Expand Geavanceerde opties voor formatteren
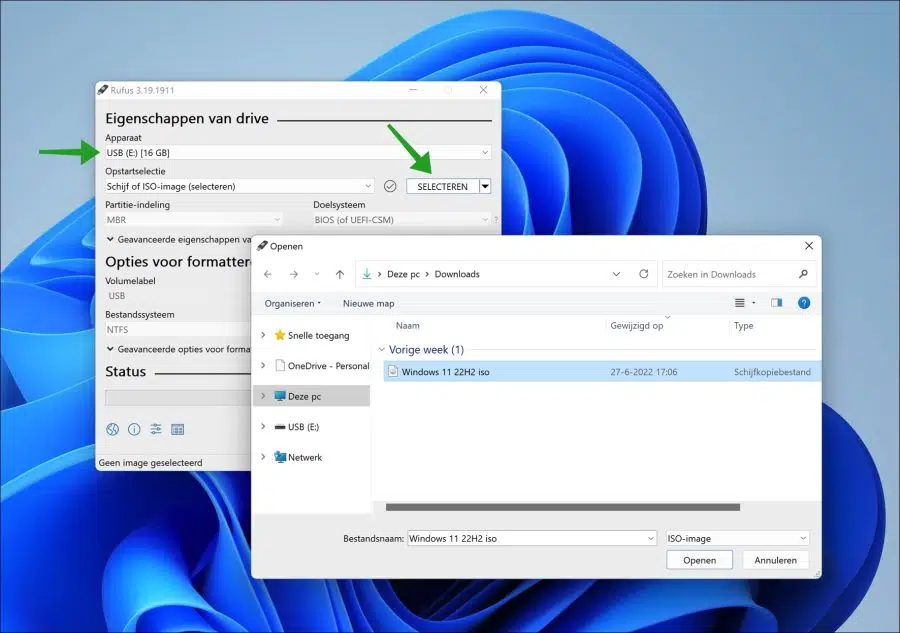 (x=110, y=349)
